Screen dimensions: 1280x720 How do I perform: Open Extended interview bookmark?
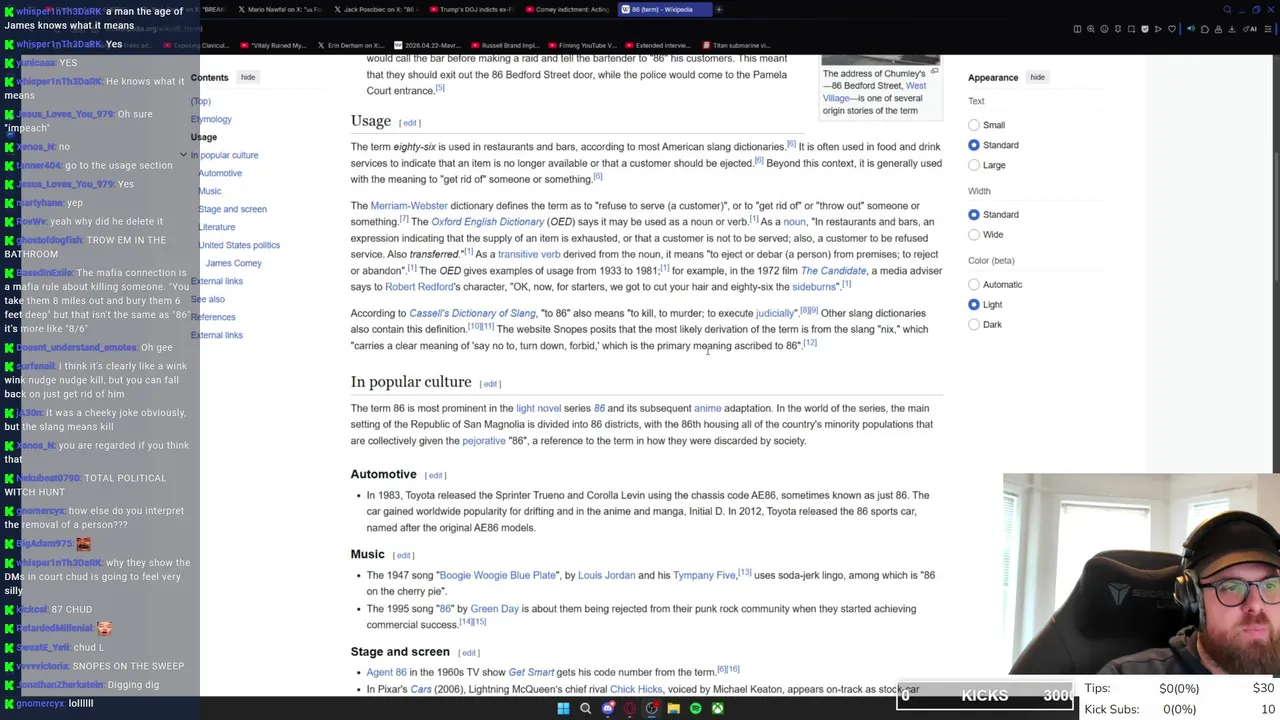click(656, 45)
